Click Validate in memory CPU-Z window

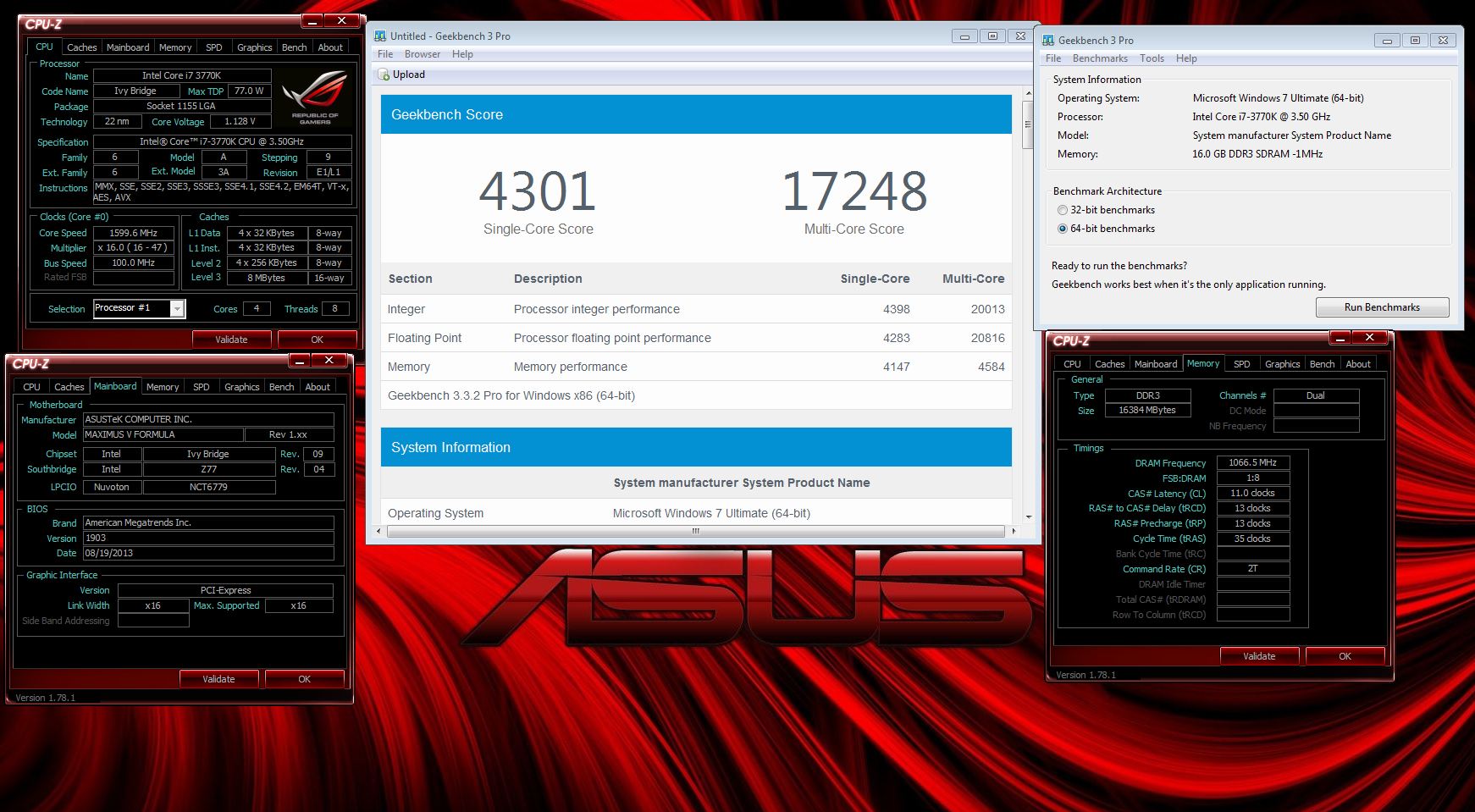(x=1259, y=656)
